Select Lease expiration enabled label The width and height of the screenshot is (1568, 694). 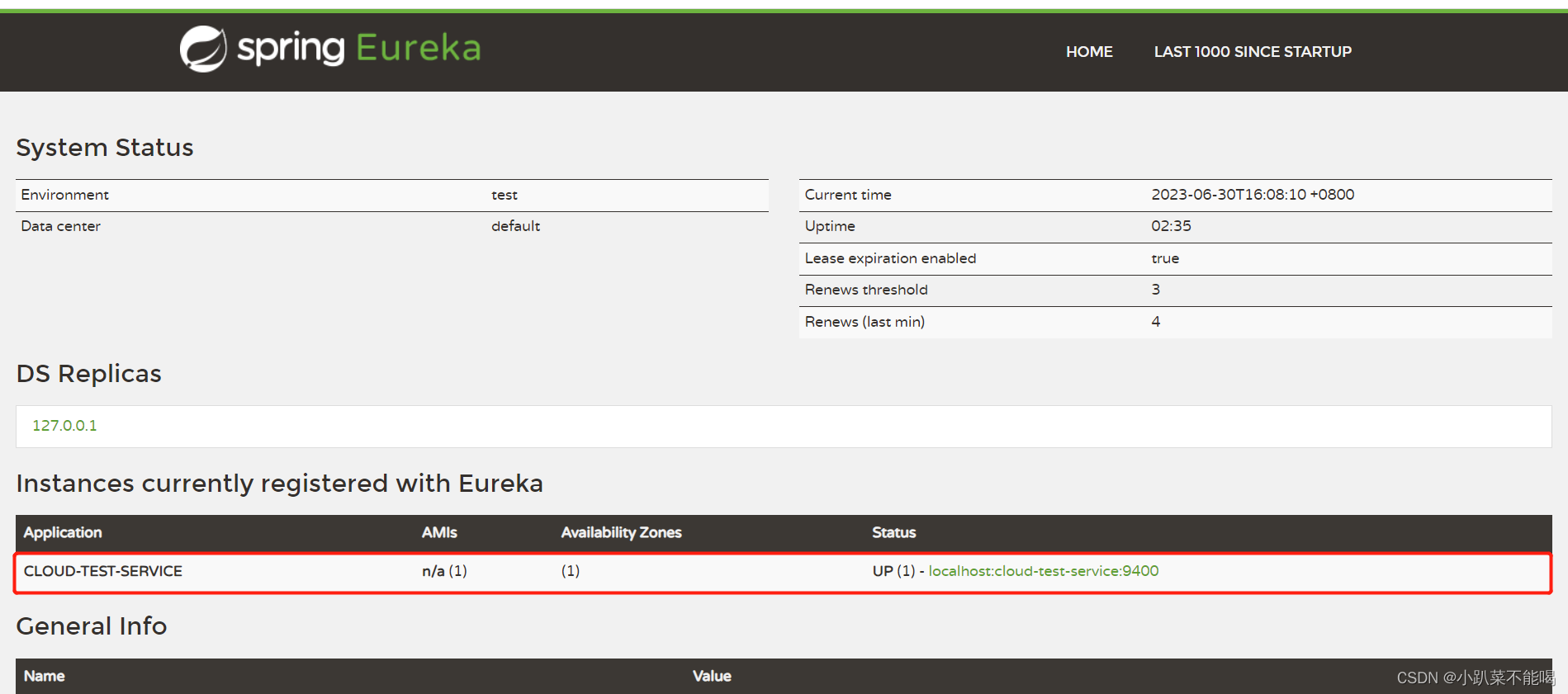[x=890, y=258]
